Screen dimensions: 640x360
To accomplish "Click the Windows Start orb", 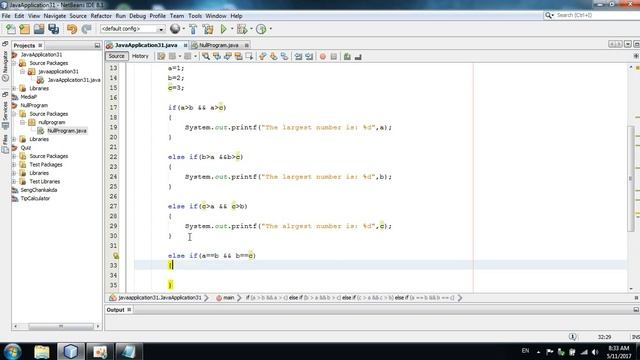I will tap(12, 351).
